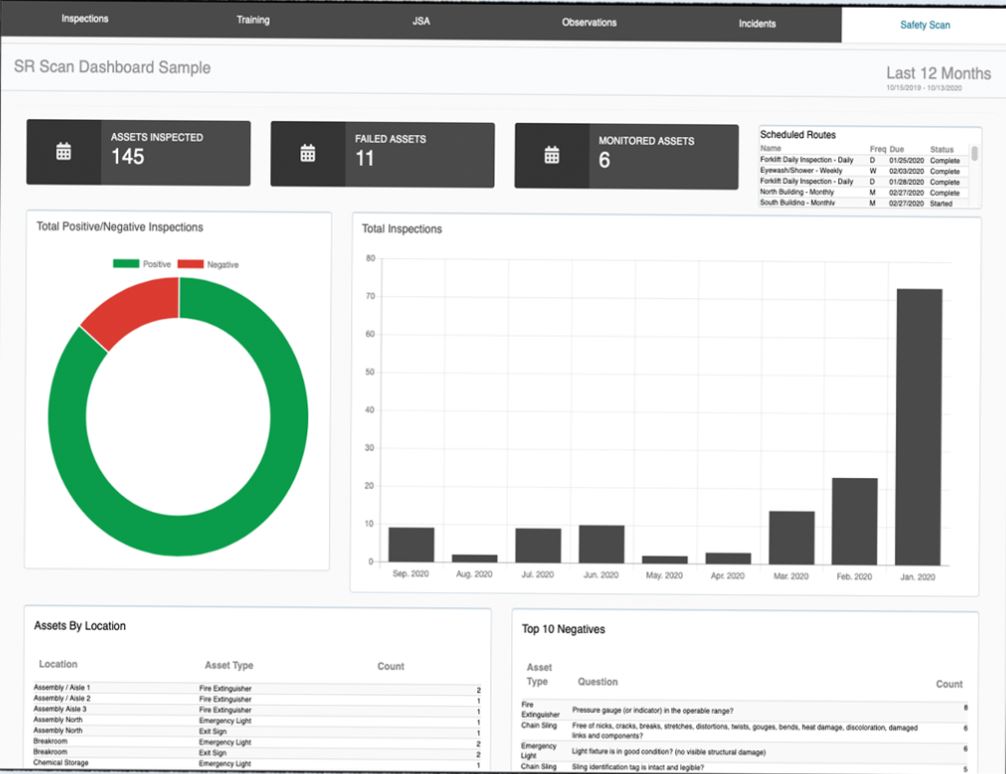Open the Monitored Assets 6 card
The height and width of the screenshot is (774, 1006).
[x=626, y=157]
